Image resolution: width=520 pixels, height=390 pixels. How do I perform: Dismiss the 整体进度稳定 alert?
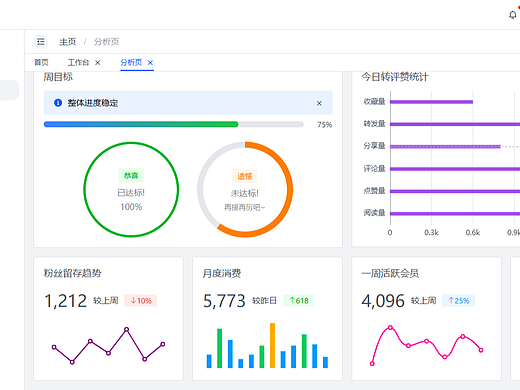[x=319, y=103]
